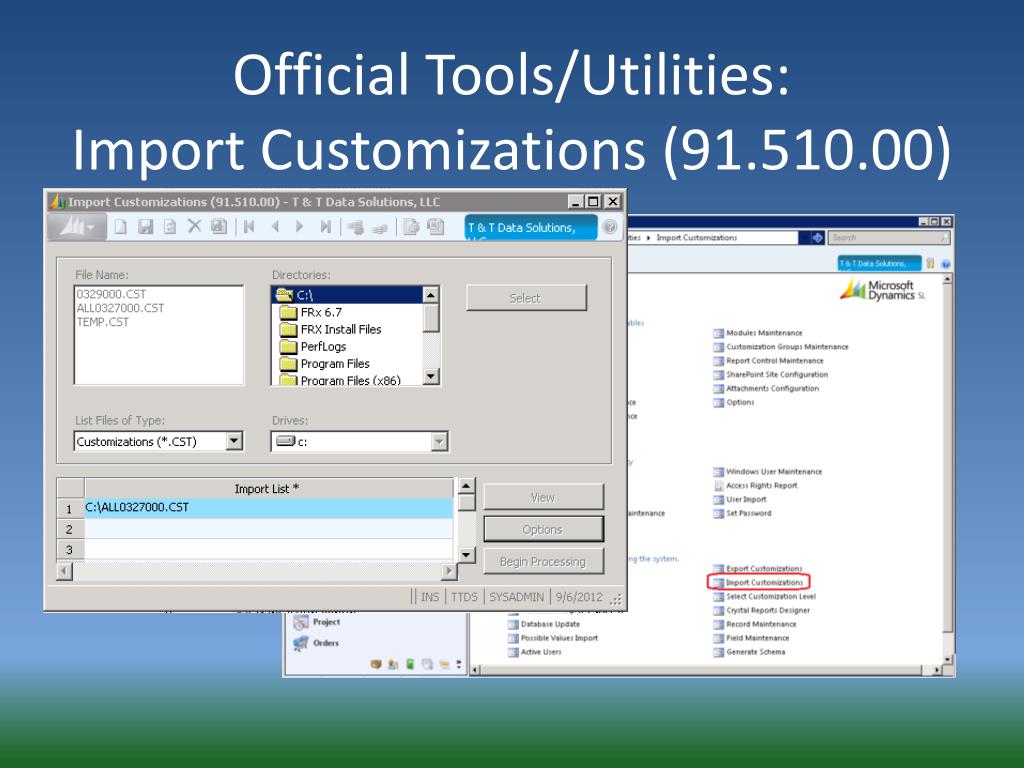The image size is (1024, 768).
Task: Click Import Customizations breadcrumb in background window
Action: coord(696,238)
